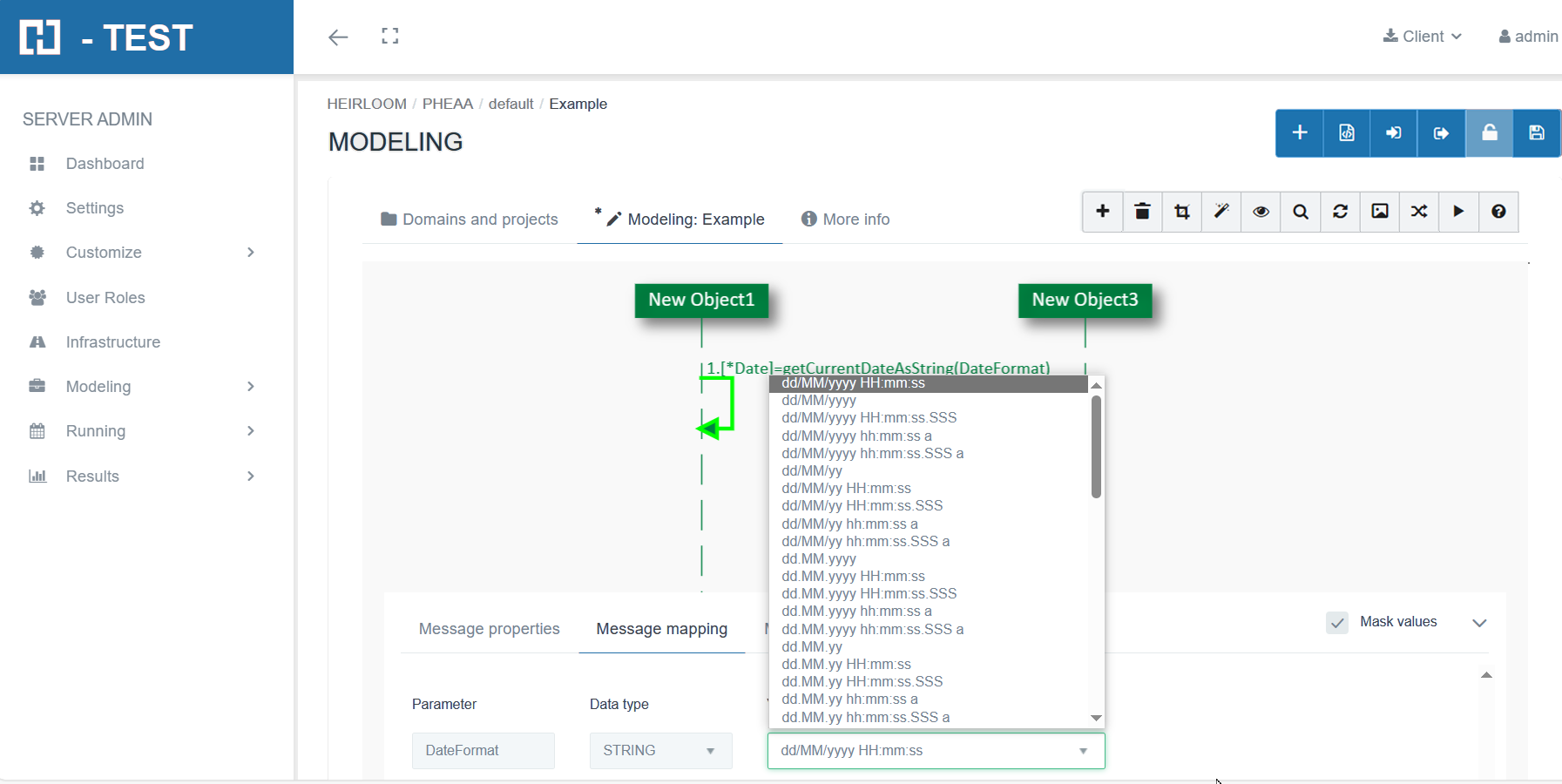
Task: Click the magnifier search icon
Action: (x=1301, y=212)
